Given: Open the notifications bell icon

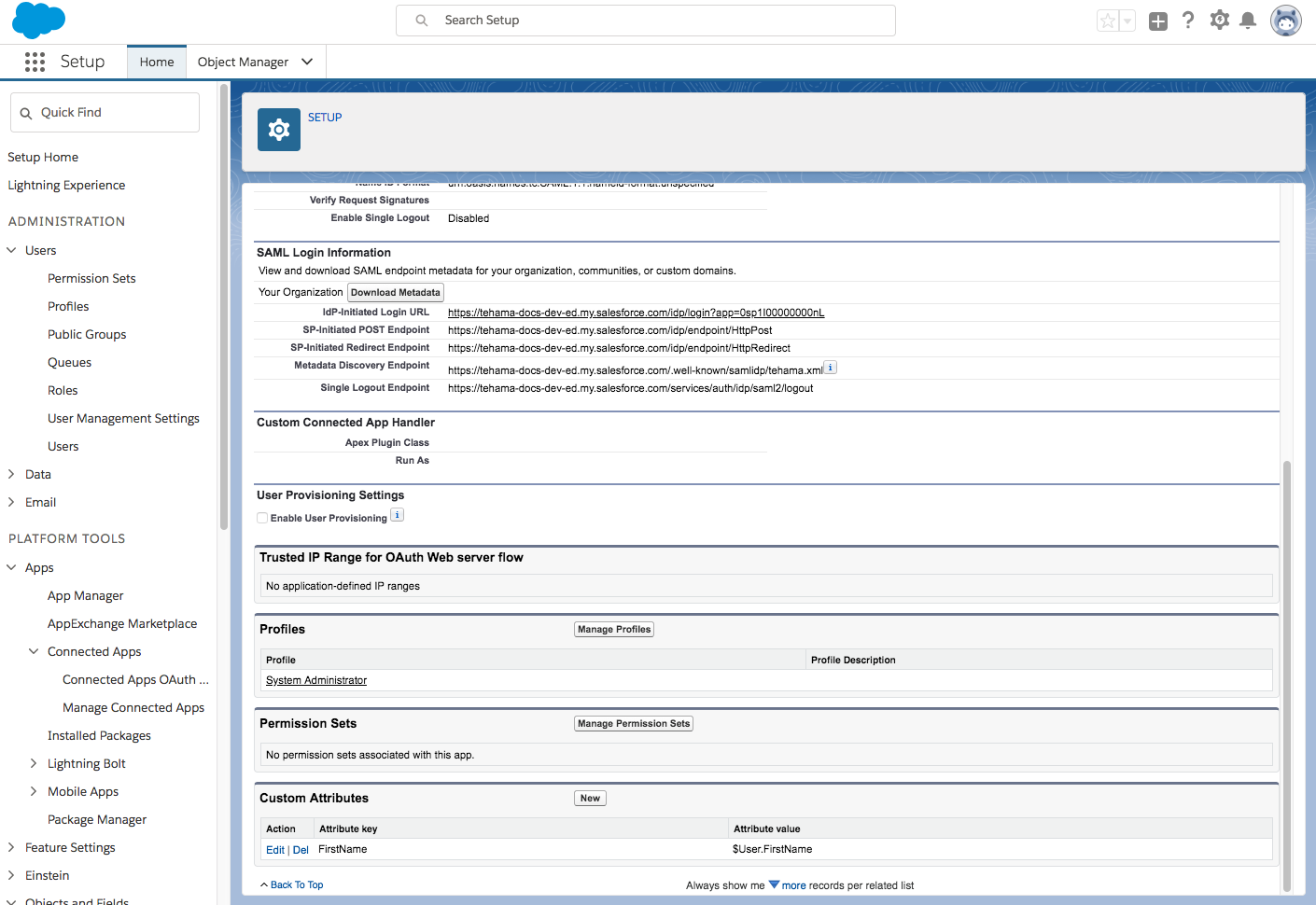Looking at the screenshot, I should click(x=1248, y=21).
